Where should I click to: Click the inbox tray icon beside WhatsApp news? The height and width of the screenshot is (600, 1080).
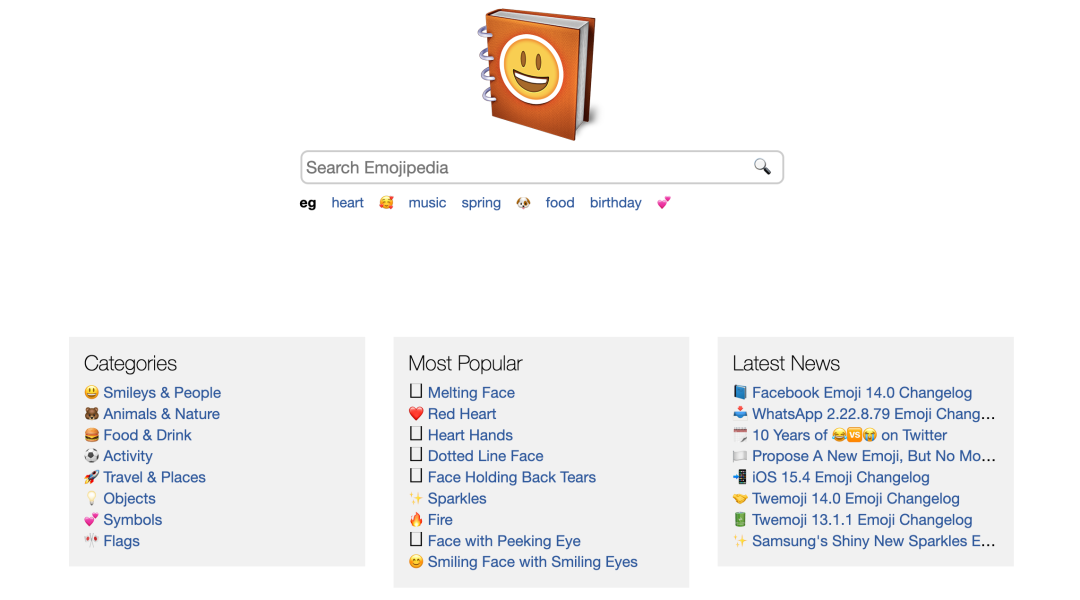[740, 414]
